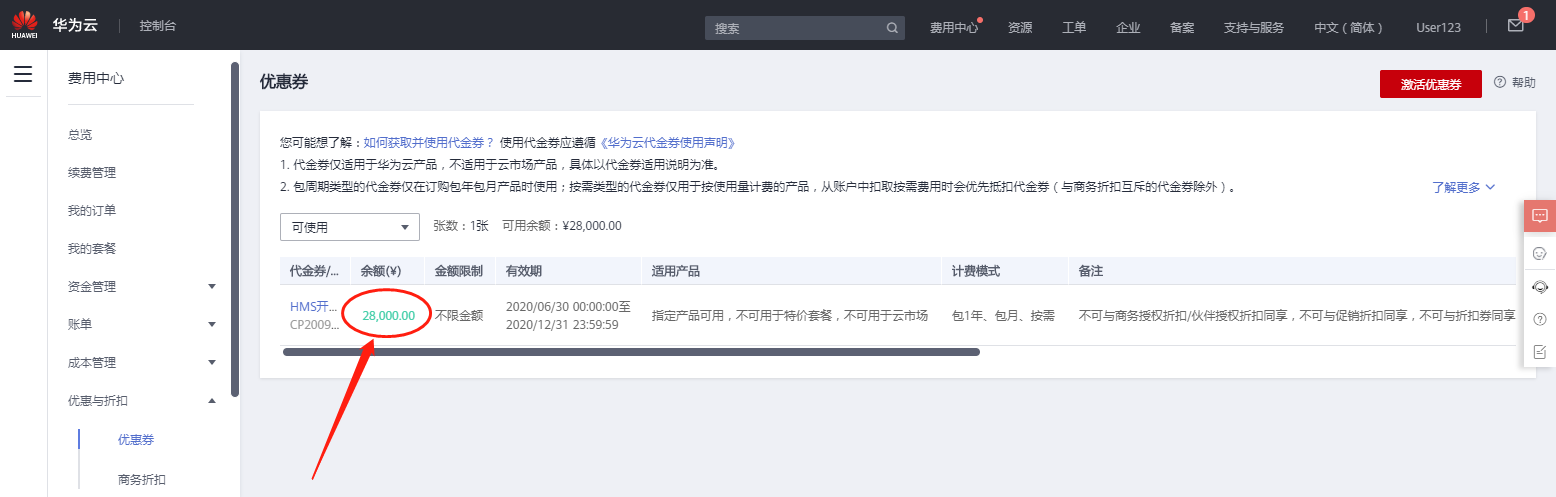Click the smiley feedback icon
This screenshot has height=497, width=1556.
(x=1539, y=253)
